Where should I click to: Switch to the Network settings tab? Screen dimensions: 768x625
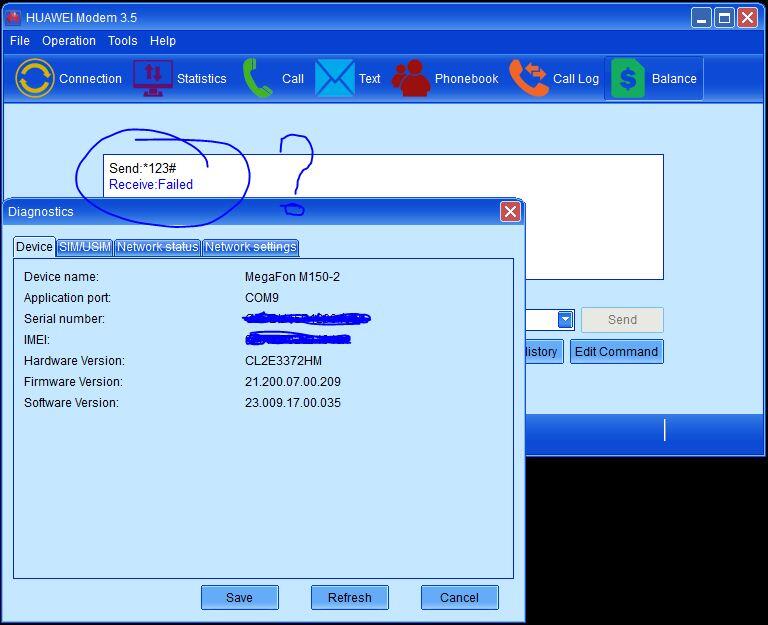[250, 247]
